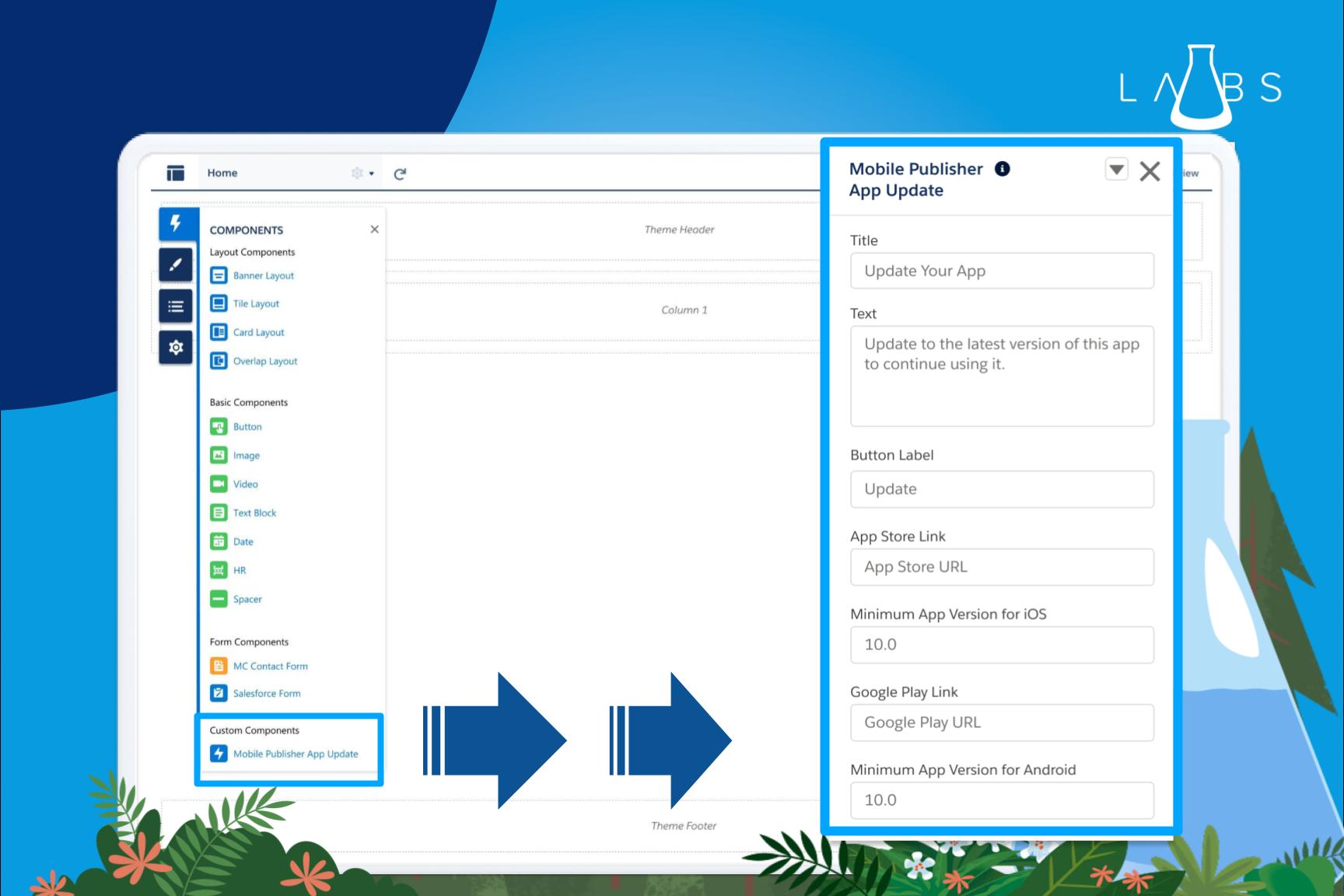Screen dimensions: 1344x896
Task: Click the Basic Components section label
Action: (249, 402)
